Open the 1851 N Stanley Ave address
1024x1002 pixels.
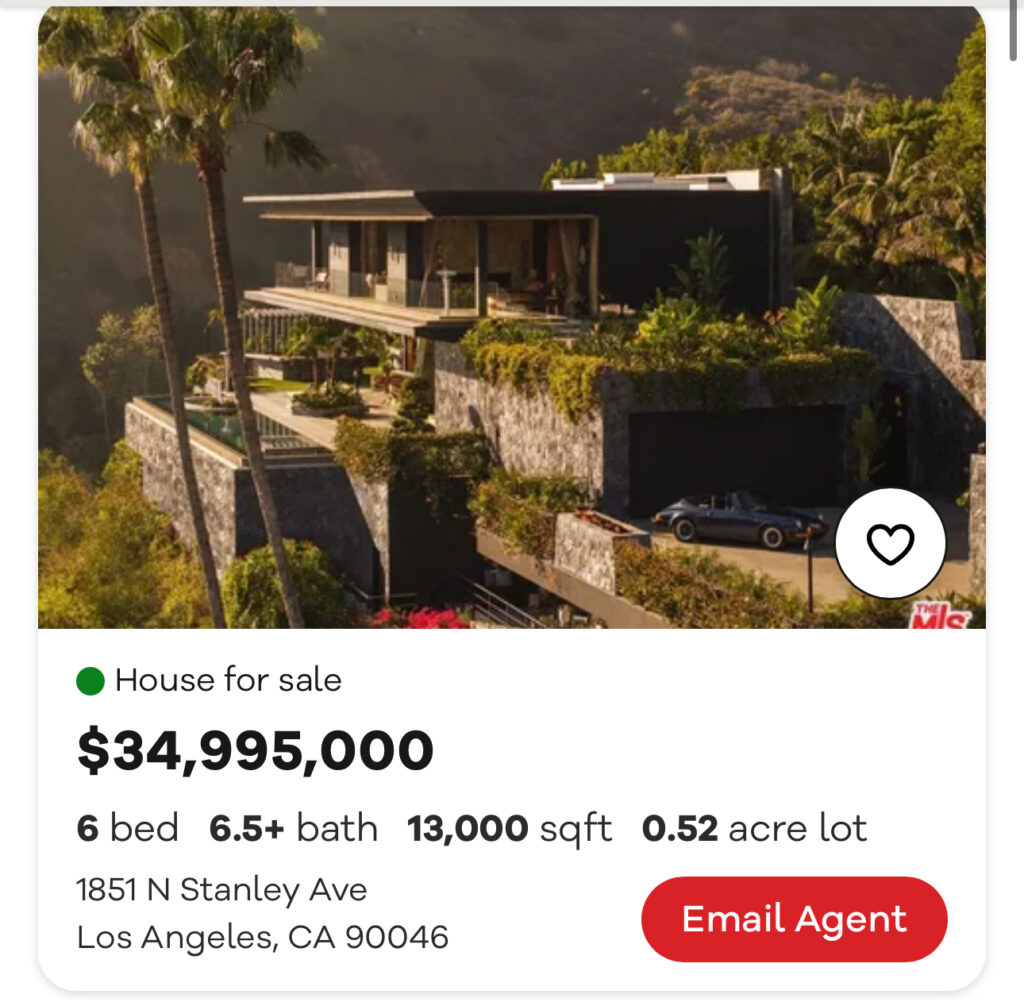(x=222, y=890)
